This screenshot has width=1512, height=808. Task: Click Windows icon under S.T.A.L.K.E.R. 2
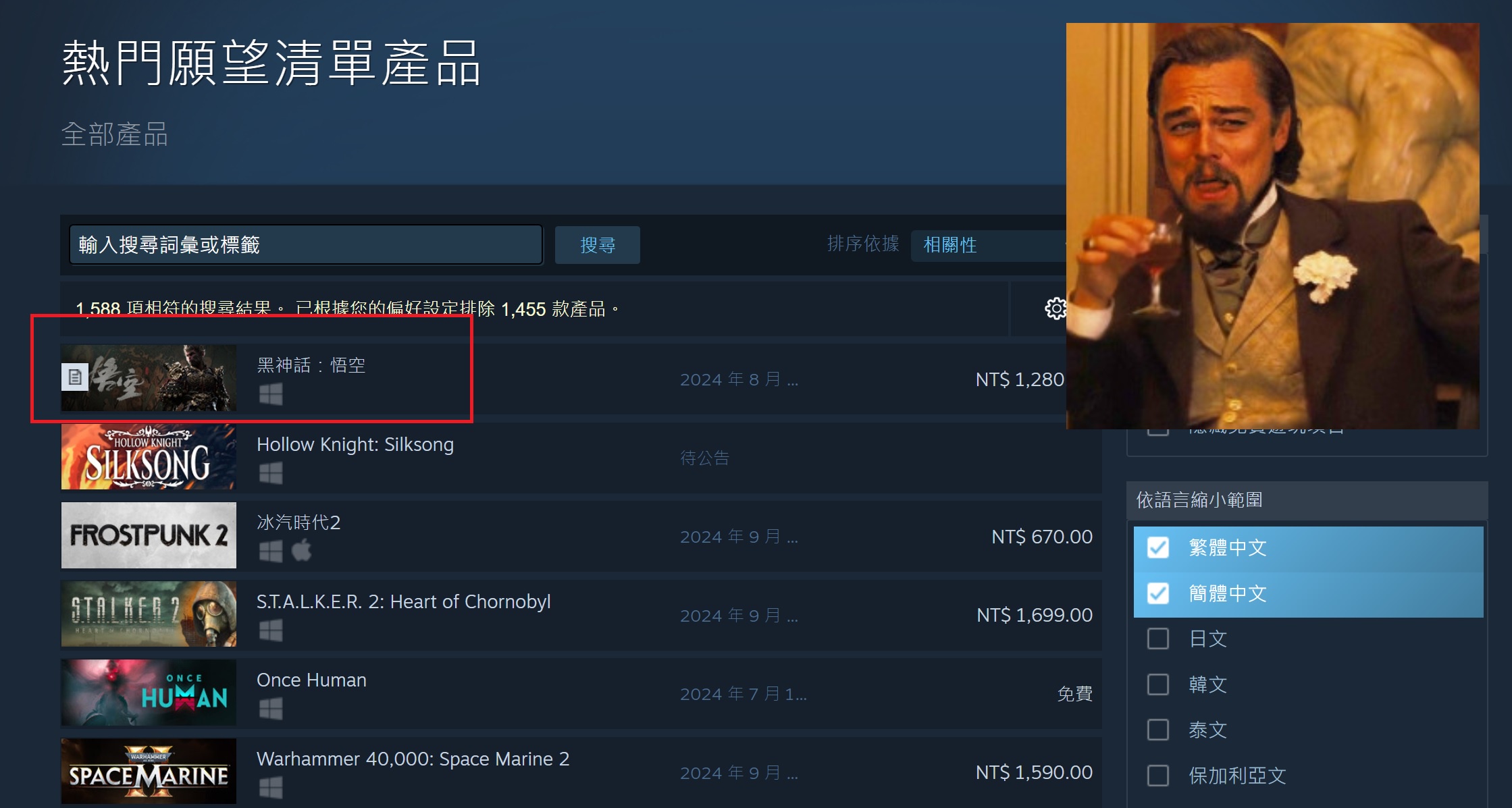(271, 630)
